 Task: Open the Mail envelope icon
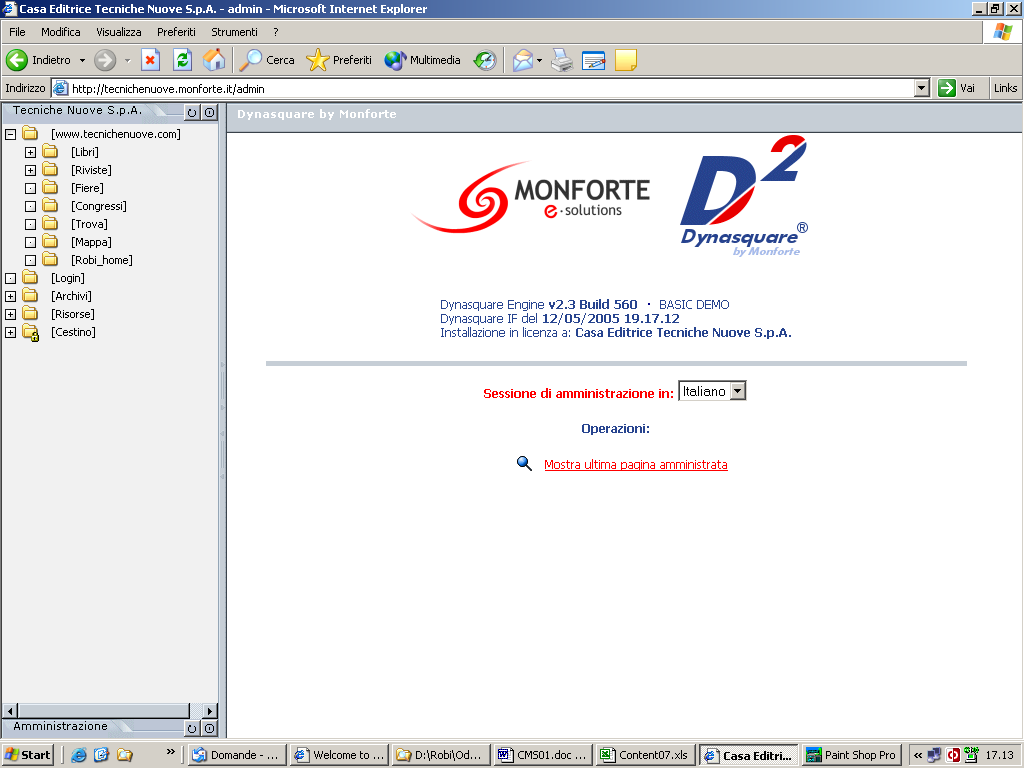click(x=523, y=60)
